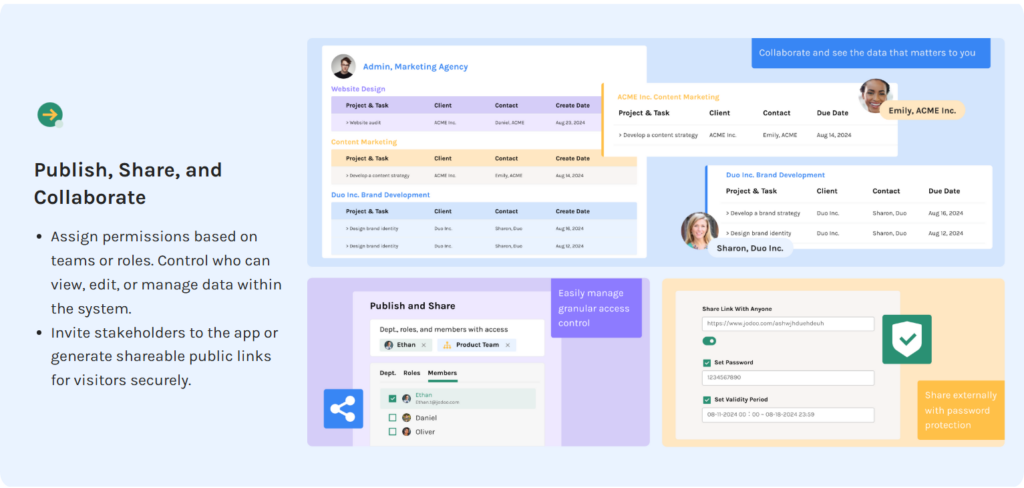Click the share link URL field
The height and width of the screenshot is (488, 1024).
tap(787, 324)
